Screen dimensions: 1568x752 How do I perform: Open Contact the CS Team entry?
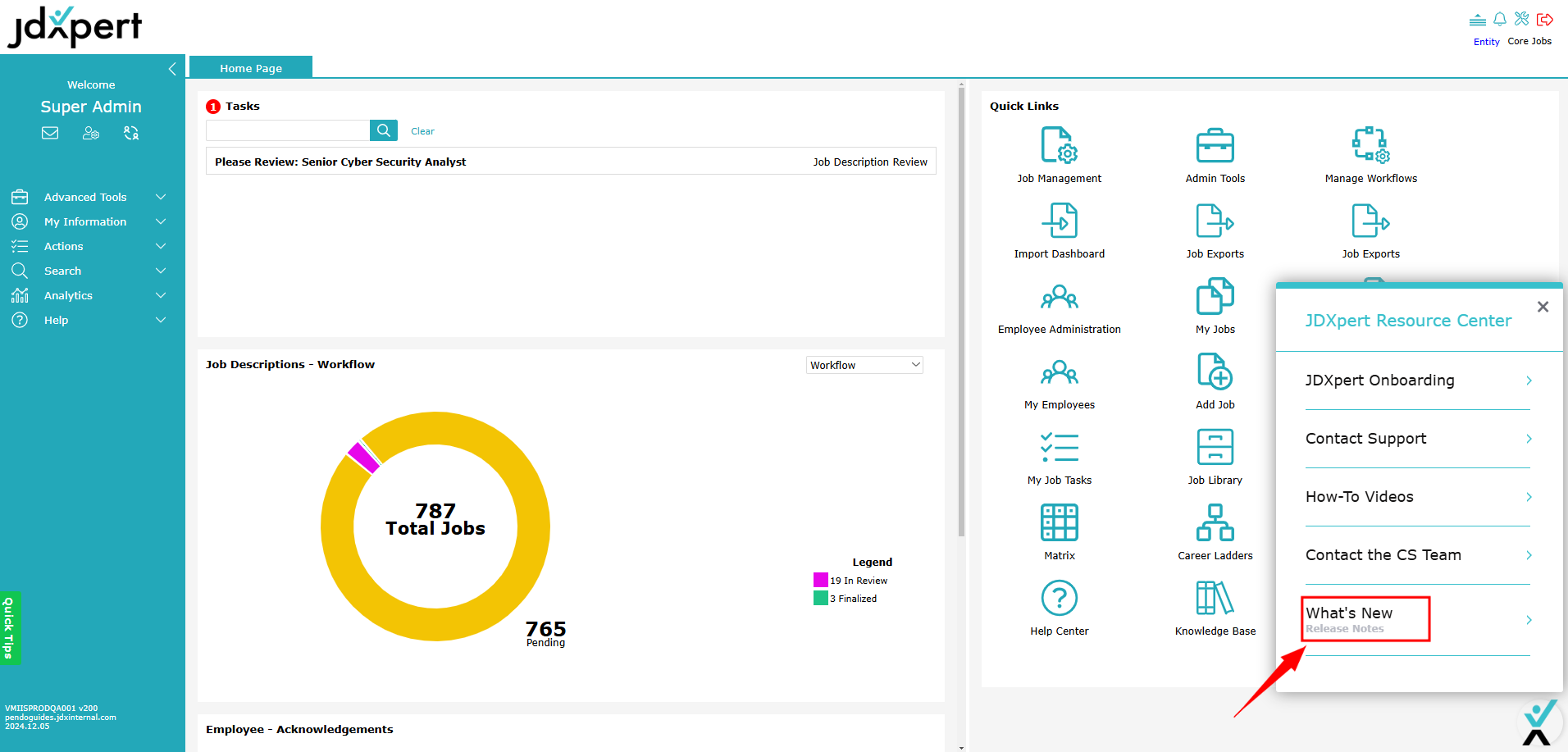tap(1418, 555)
